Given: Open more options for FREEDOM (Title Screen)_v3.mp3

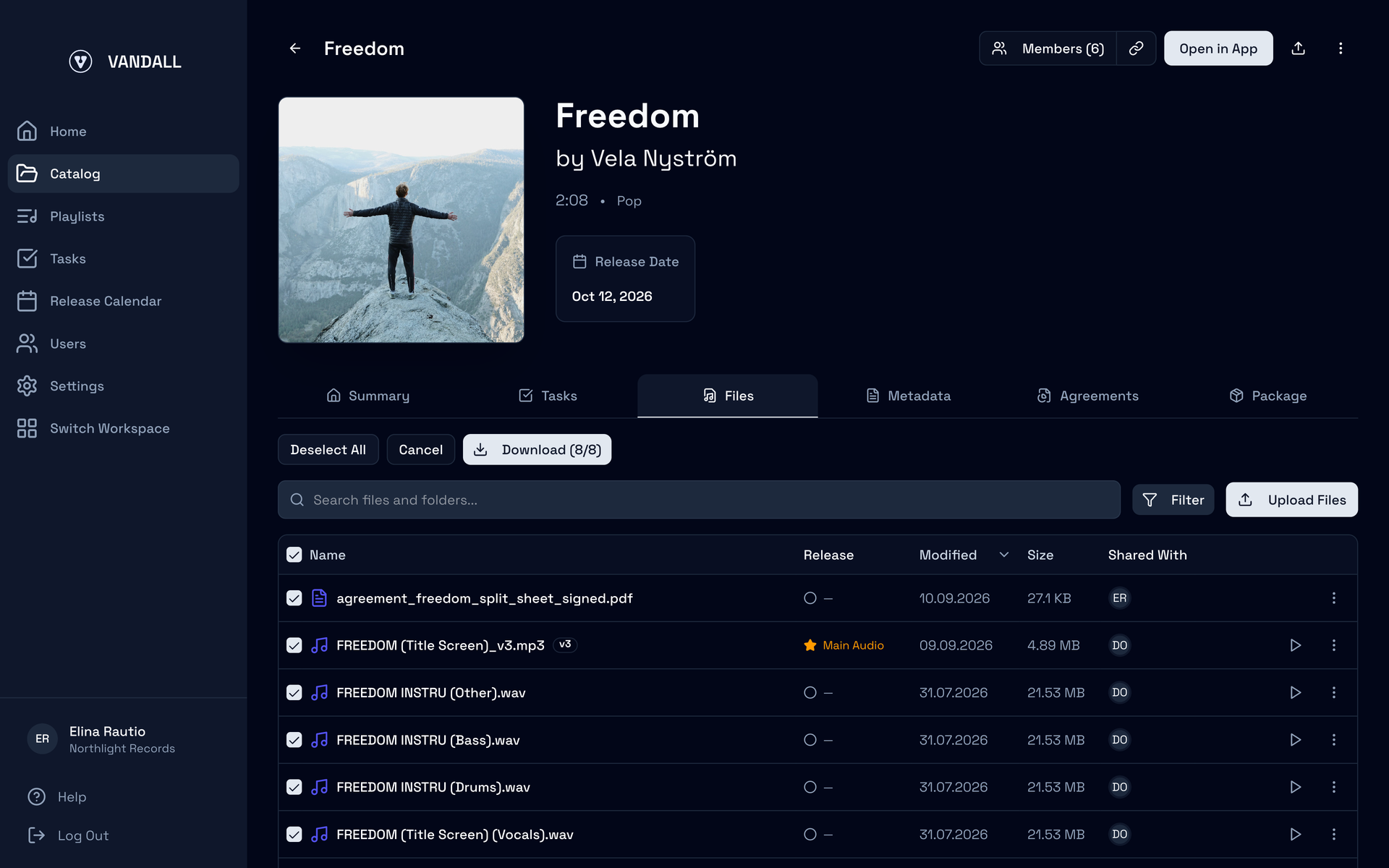Looking at the screenshot, I should pyautogui.click(x=1334, y=645).
